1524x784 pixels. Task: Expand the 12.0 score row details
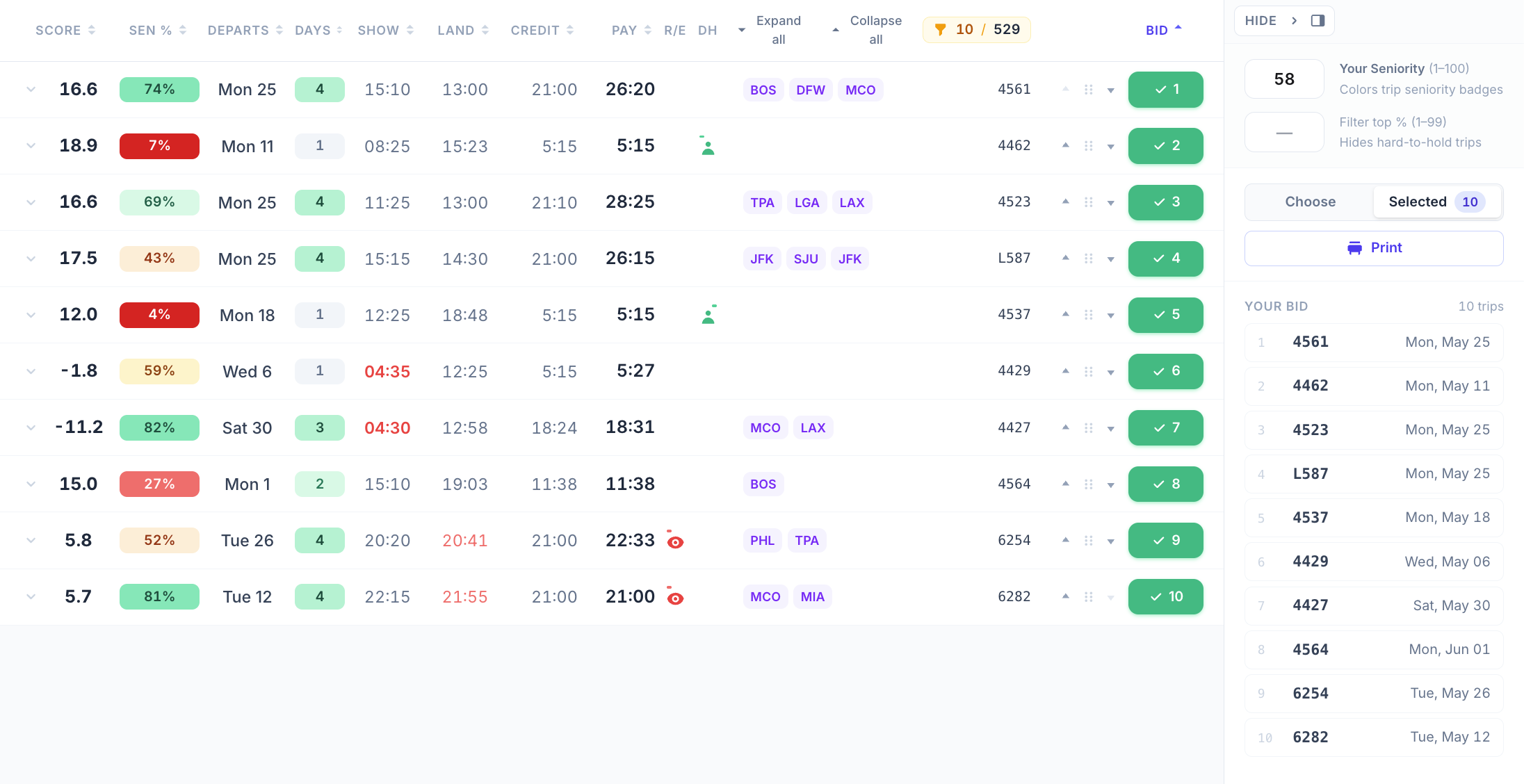(x=31, y=315)
